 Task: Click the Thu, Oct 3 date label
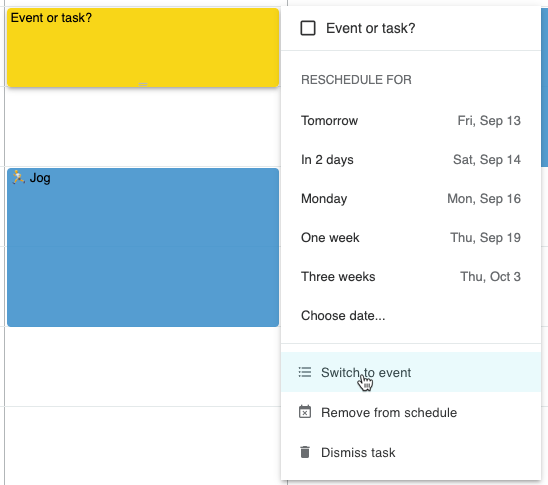tap(490, 277)
